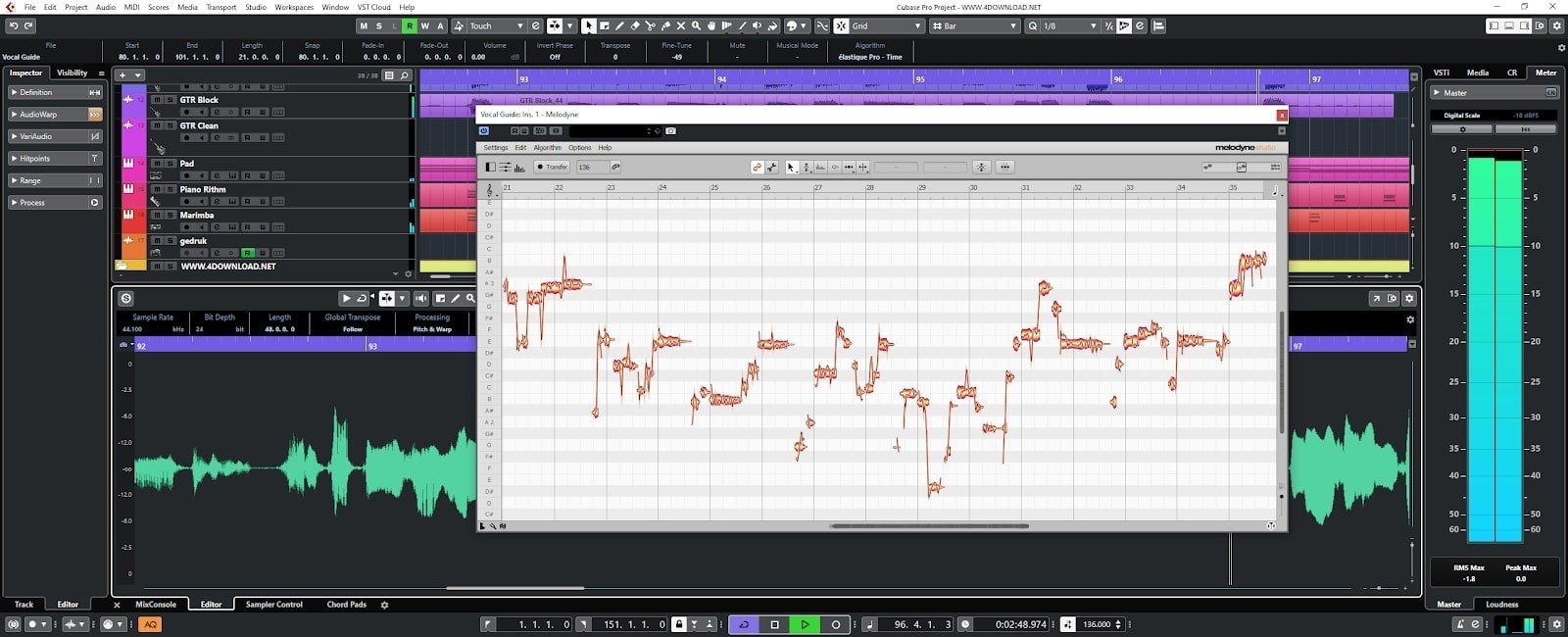This screenshot has width=1568, height=637.
Task: Expand the Hitpoints inspector section
Action: 55,159
